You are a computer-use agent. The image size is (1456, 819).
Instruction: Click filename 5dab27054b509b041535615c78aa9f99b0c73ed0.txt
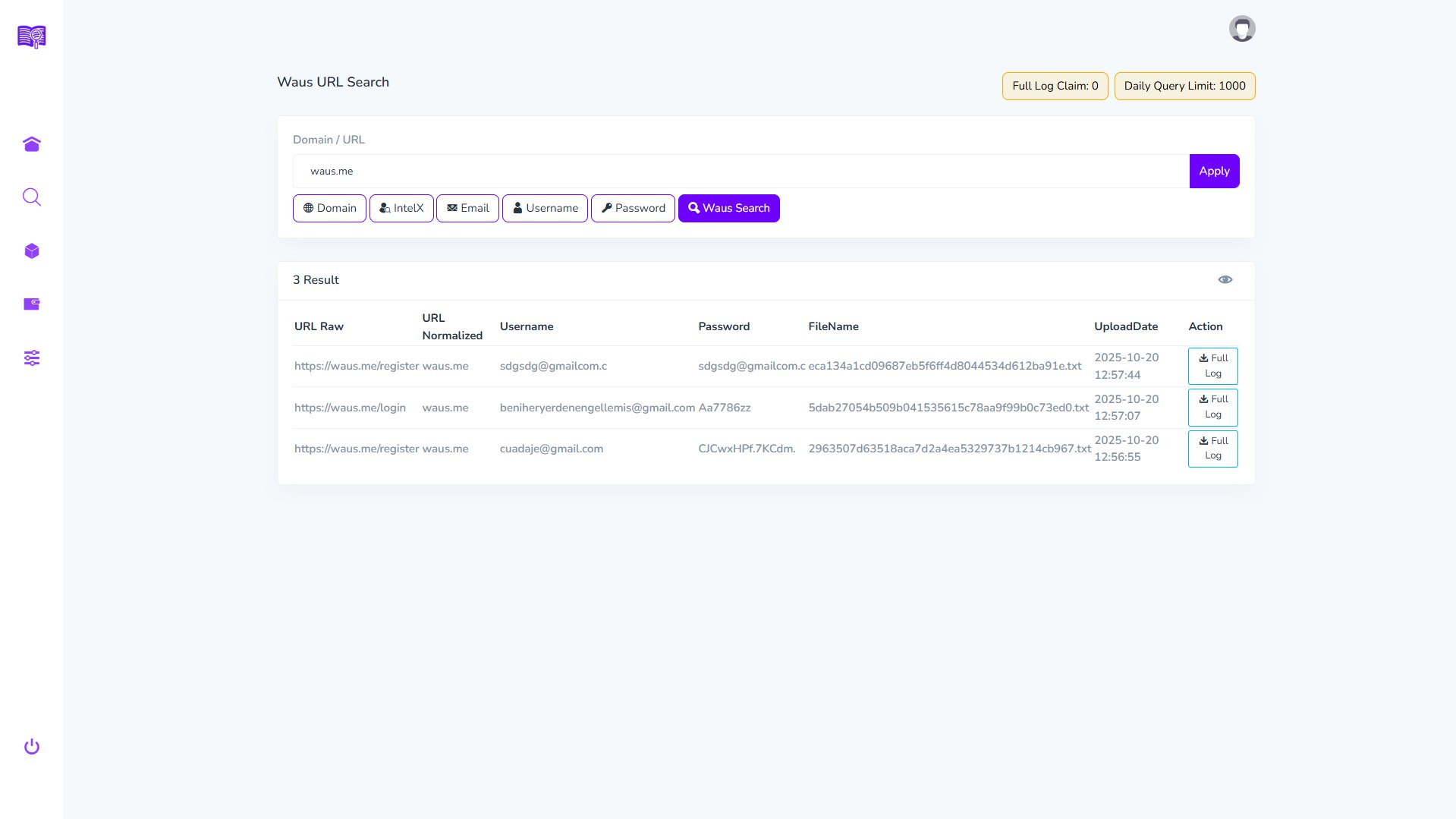[x=948, y=408]
